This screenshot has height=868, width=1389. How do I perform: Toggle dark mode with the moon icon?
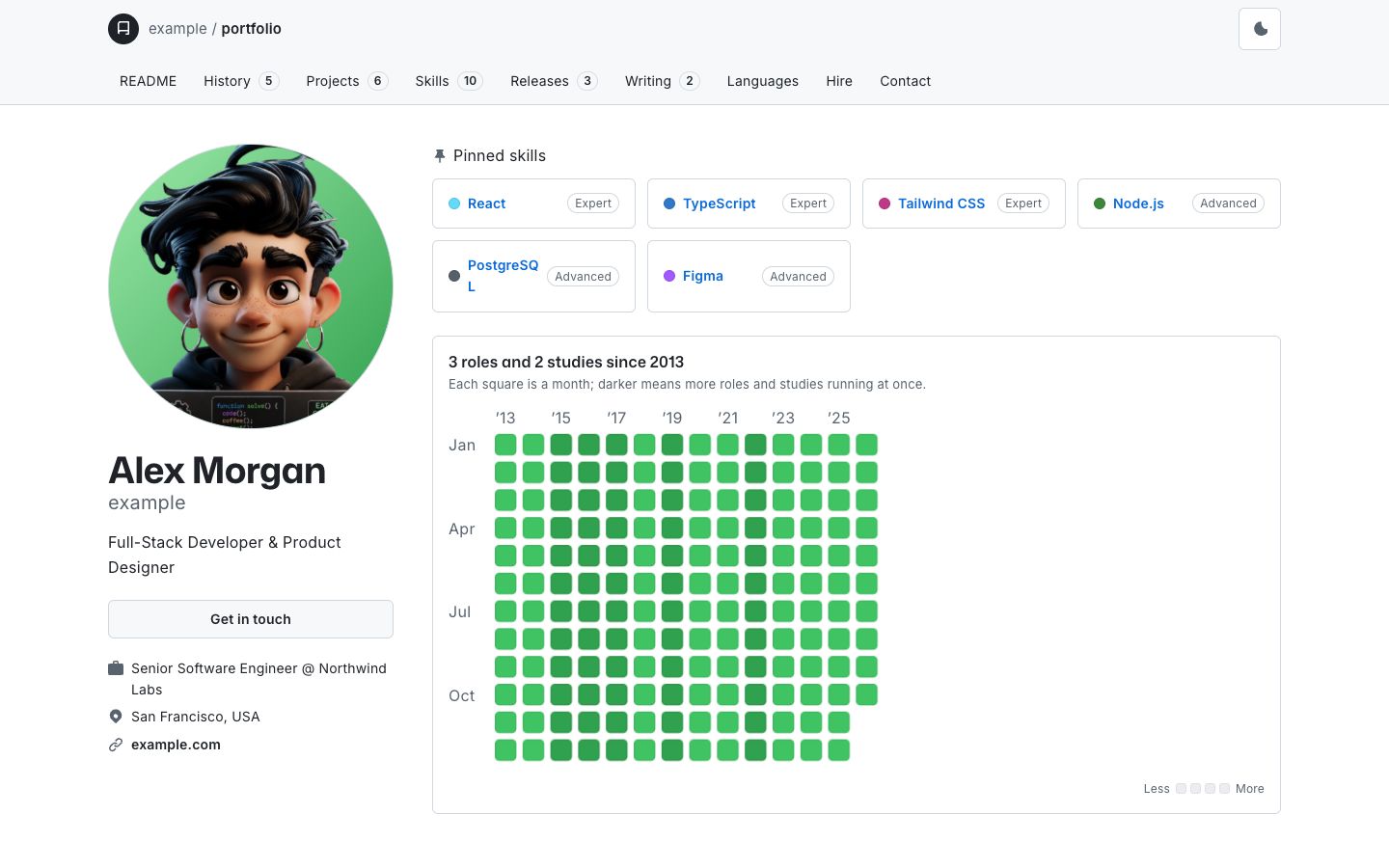1260,29
